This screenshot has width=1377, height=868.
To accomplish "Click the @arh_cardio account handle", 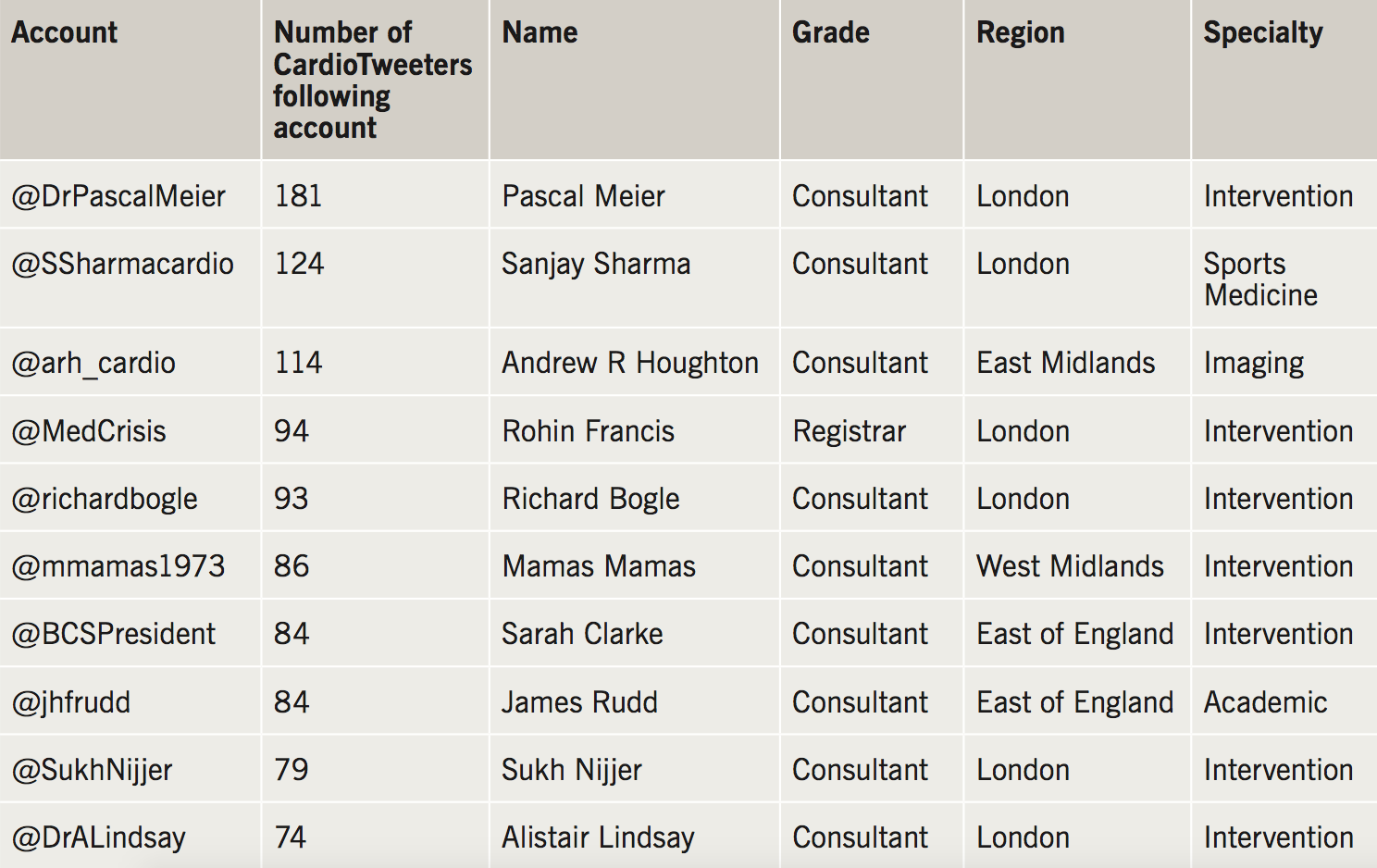I will [x=93, y=363].
